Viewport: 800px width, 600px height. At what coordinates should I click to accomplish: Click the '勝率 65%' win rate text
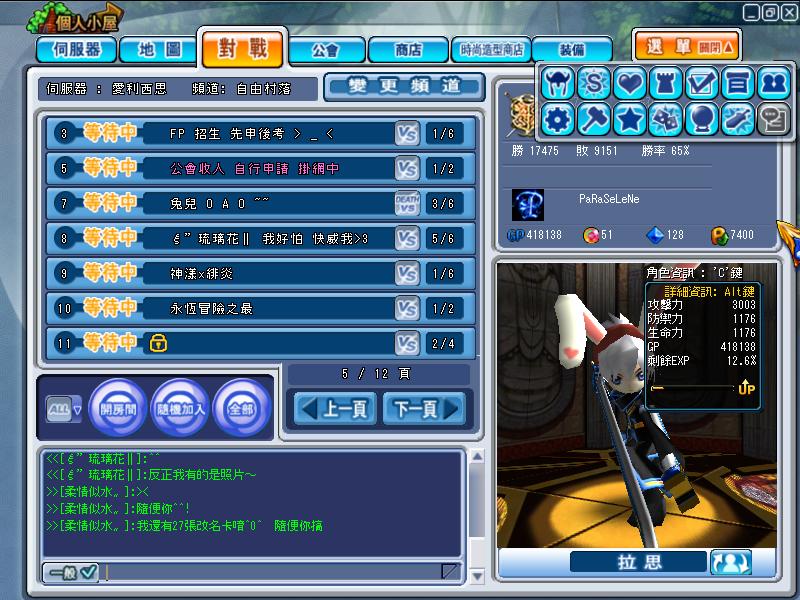666,151
